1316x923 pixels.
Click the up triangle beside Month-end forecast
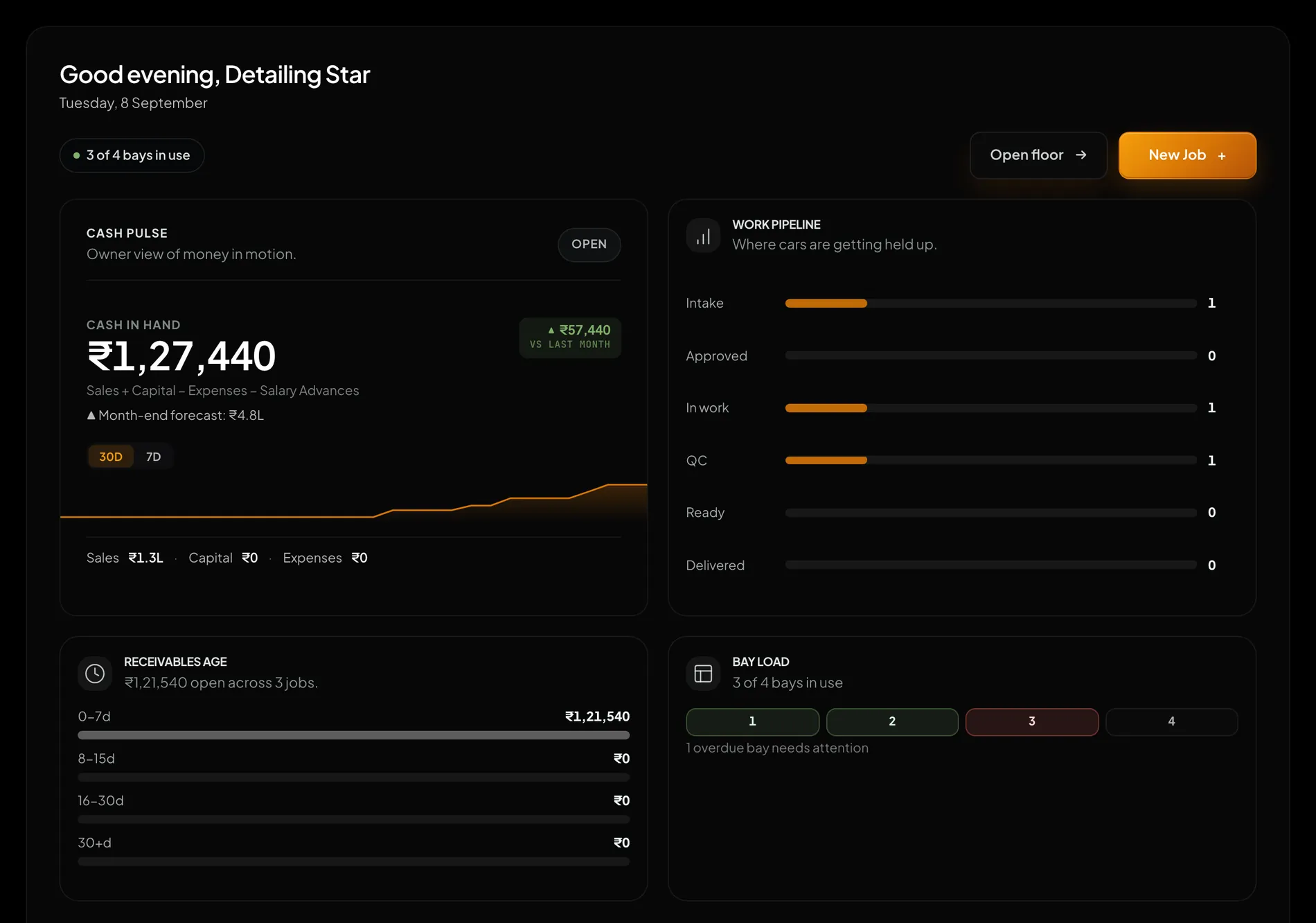pyautogui.click(x=91, y=415)
